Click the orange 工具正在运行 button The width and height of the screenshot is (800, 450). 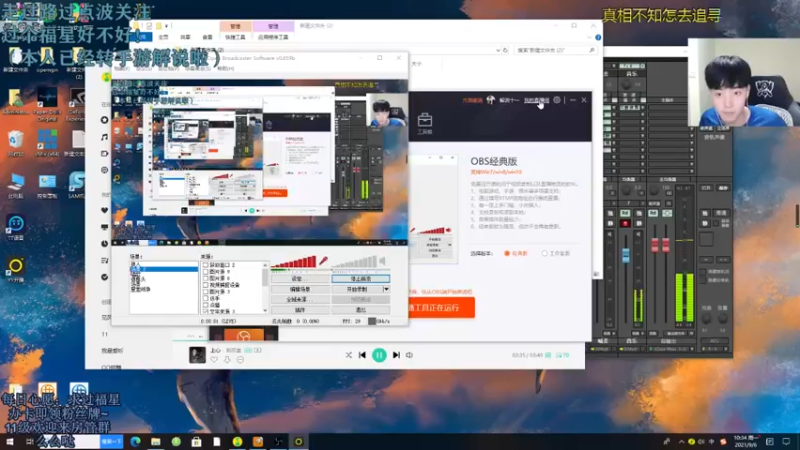[441, 308]
